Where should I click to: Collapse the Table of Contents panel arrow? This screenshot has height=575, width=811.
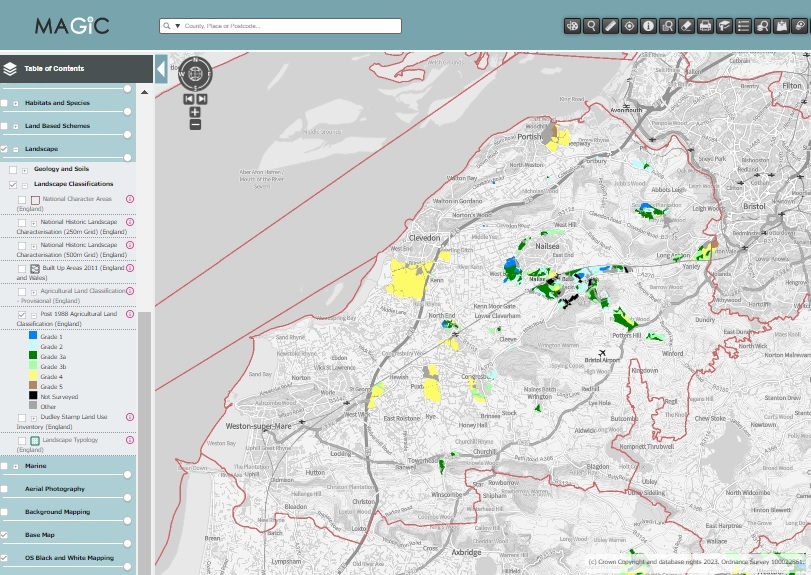161,69
